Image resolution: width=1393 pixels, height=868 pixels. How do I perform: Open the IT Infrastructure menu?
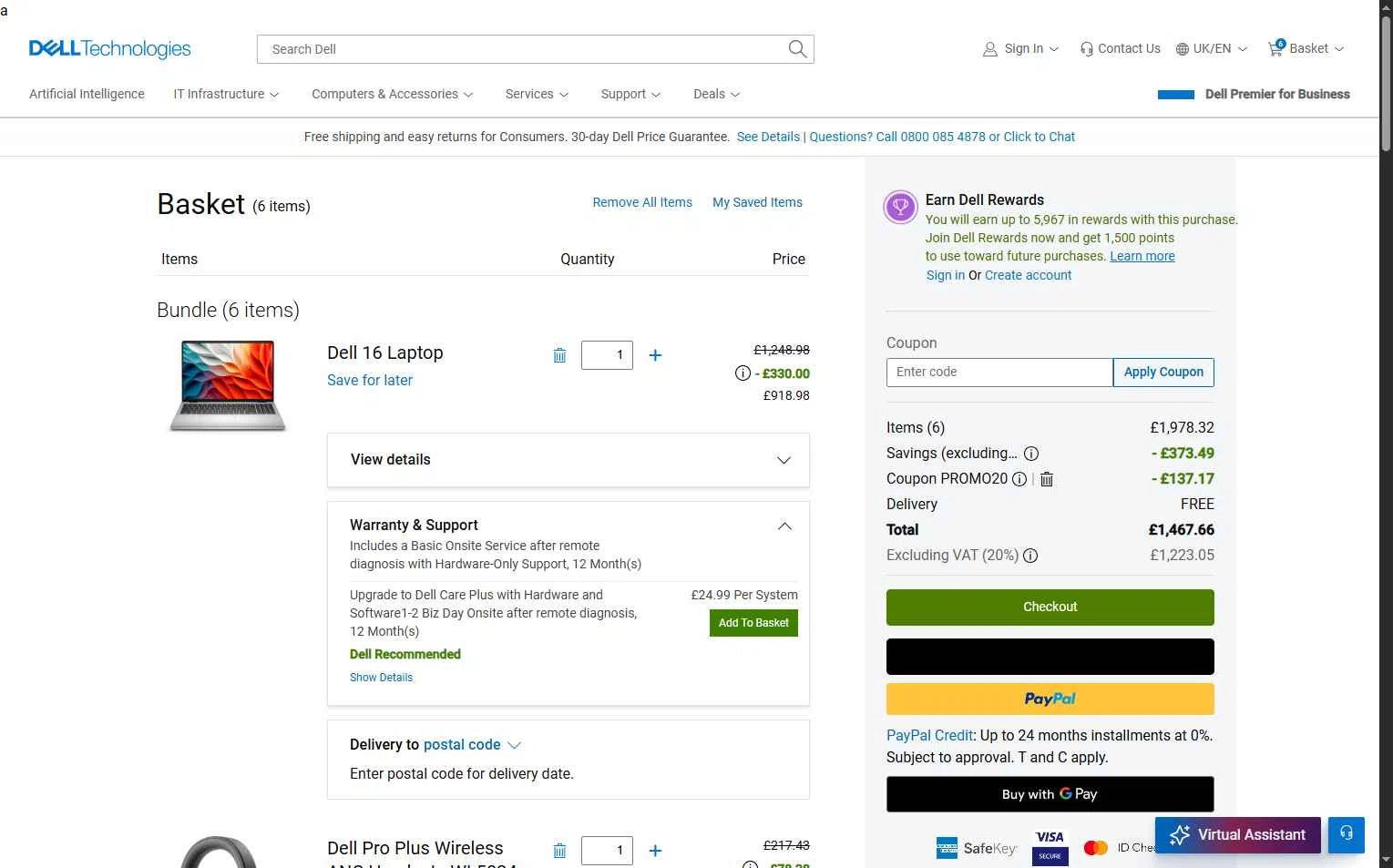[x=226, y=94]
